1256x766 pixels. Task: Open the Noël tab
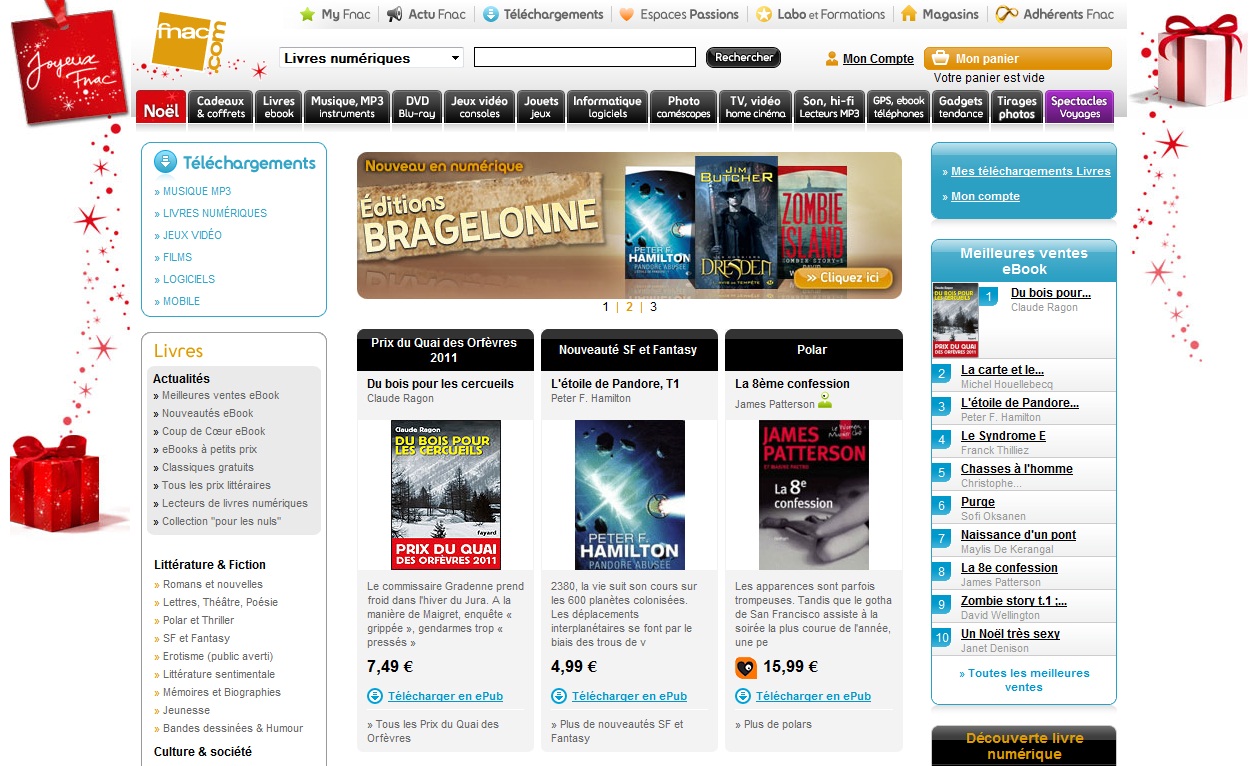tap(161, 108)
